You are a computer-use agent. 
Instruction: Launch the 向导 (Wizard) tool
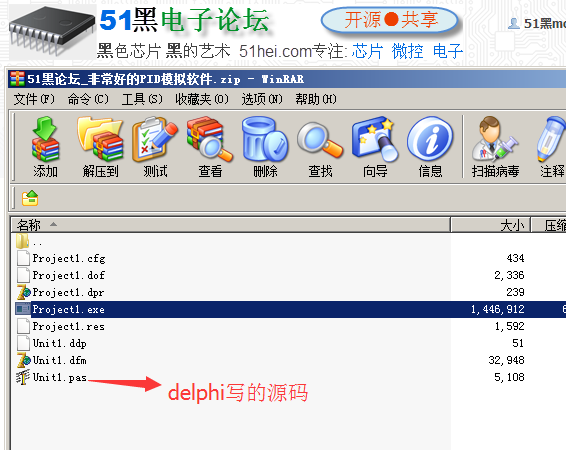click(375, 147)
